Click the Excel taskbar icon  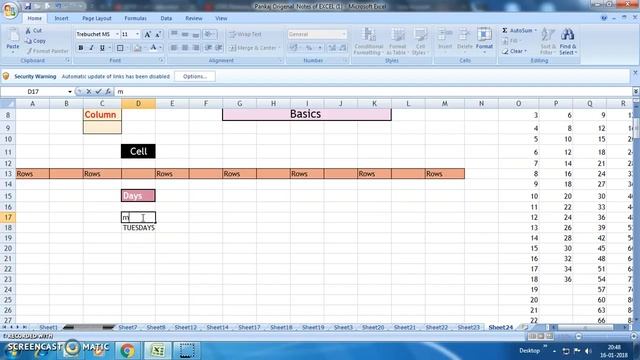pyautogui.click(x=158, y=351)
